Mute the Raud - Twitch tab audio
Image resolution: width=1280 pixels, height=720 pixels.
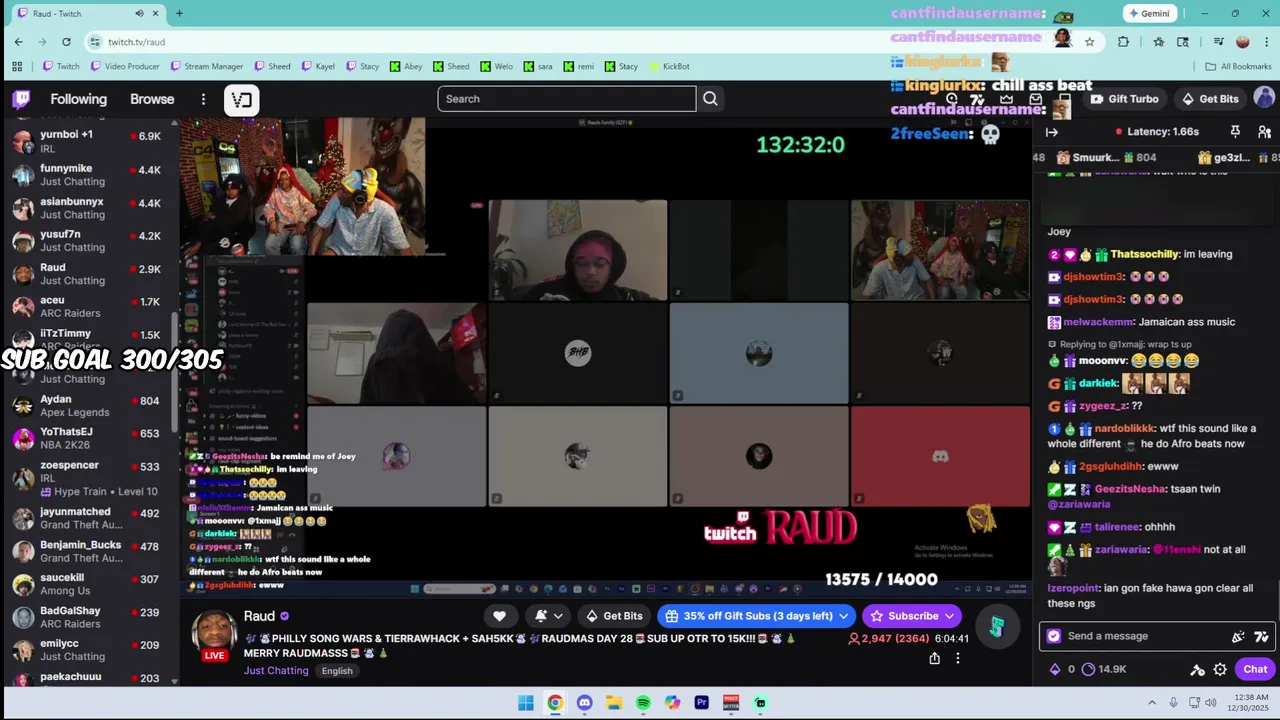click(x=139, y=13)
